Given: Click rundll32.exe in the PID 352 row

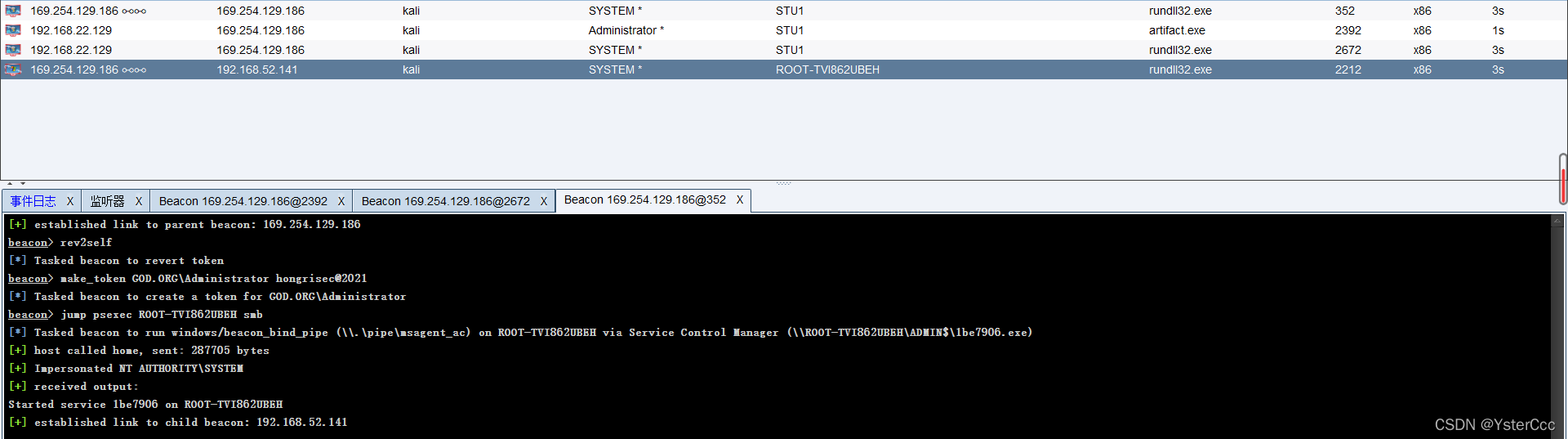Looking at the screenshot, I should [x=1180, y=11].
